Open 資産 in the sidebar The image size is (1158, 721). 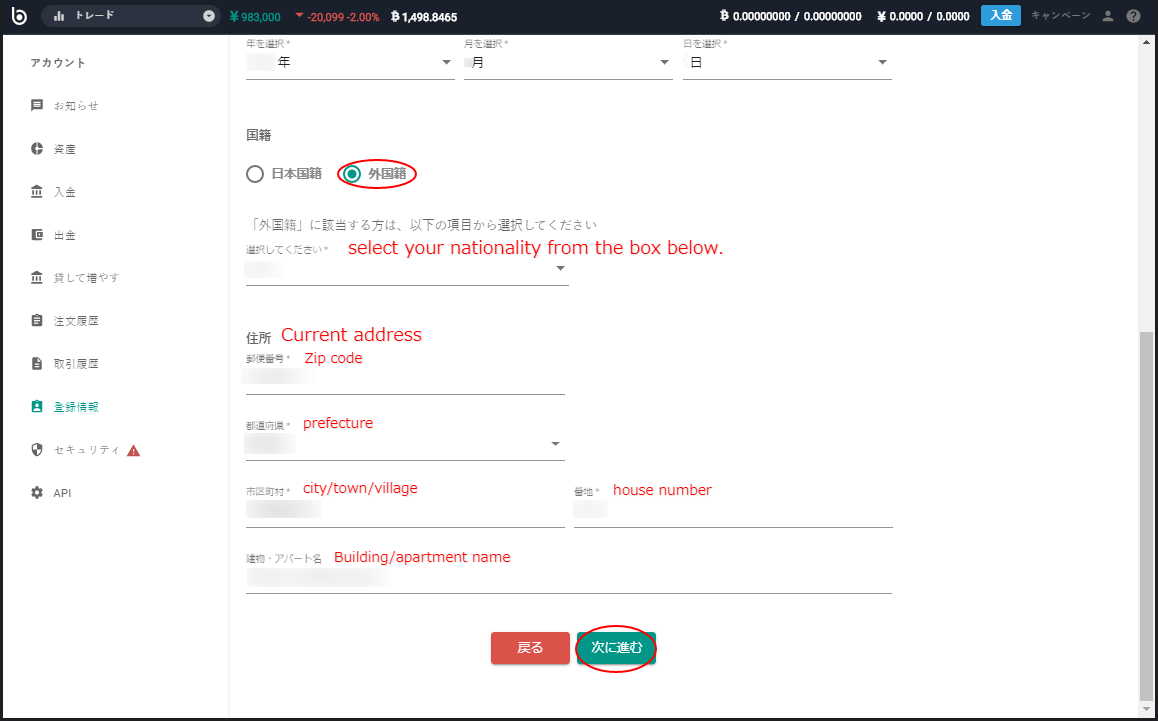click(x=65, y=149)
